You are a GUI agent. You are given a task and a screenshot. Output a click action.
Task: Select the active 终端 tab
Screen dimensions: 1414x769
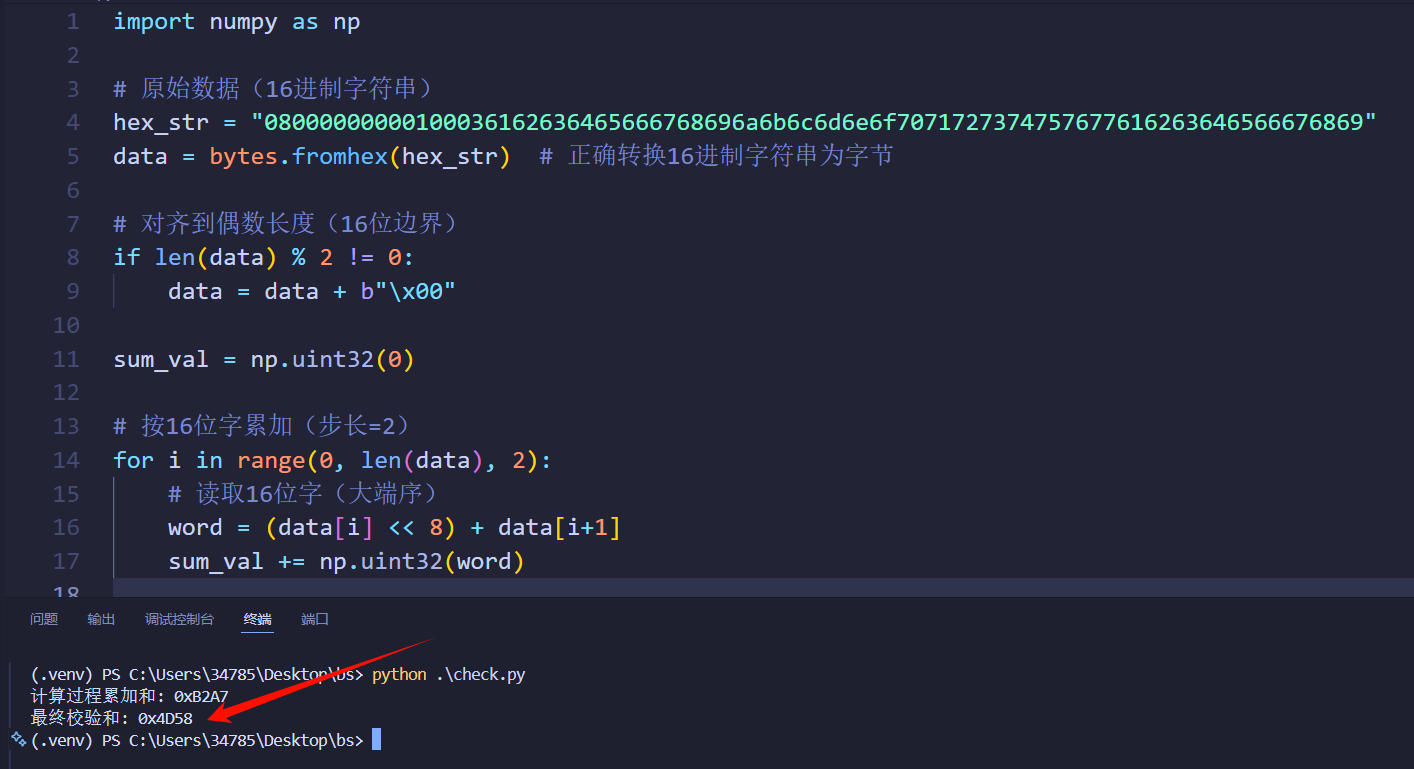pyautogui.click(x=257, y=619)
